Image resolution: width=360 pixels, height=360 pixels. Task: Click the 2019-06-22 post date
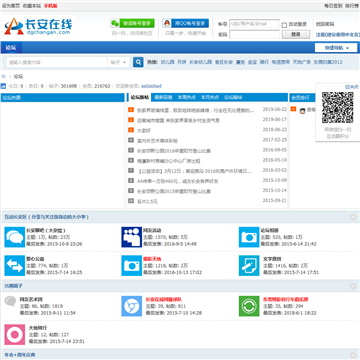(x=275, y=109)
